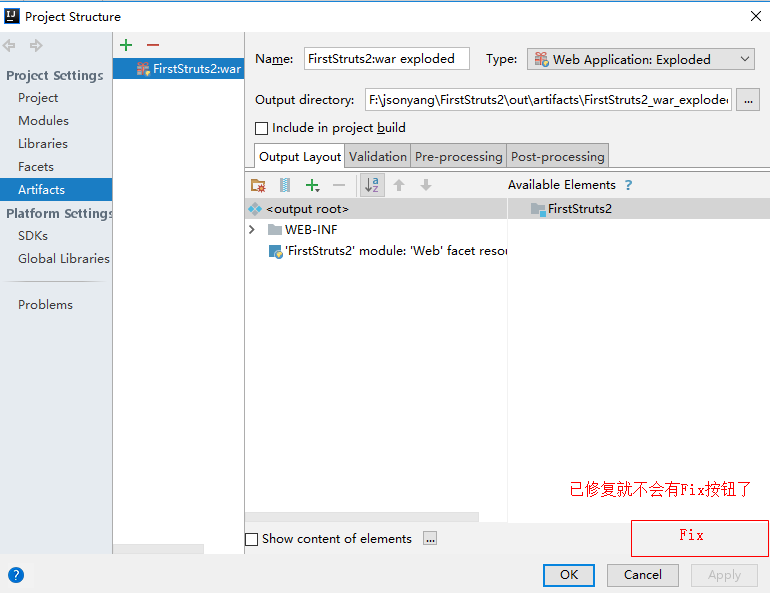This screenshot has width=770, height=593.
Task: Click the OK button
Action: pos(569,575)
